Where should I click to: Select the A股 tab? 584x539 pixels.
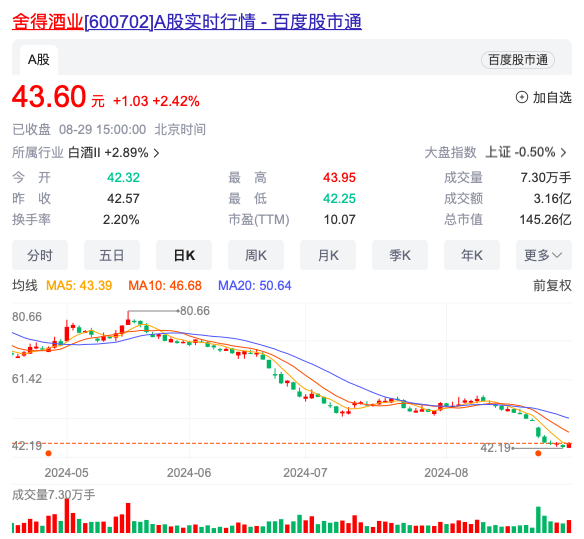tap(39, 60)
